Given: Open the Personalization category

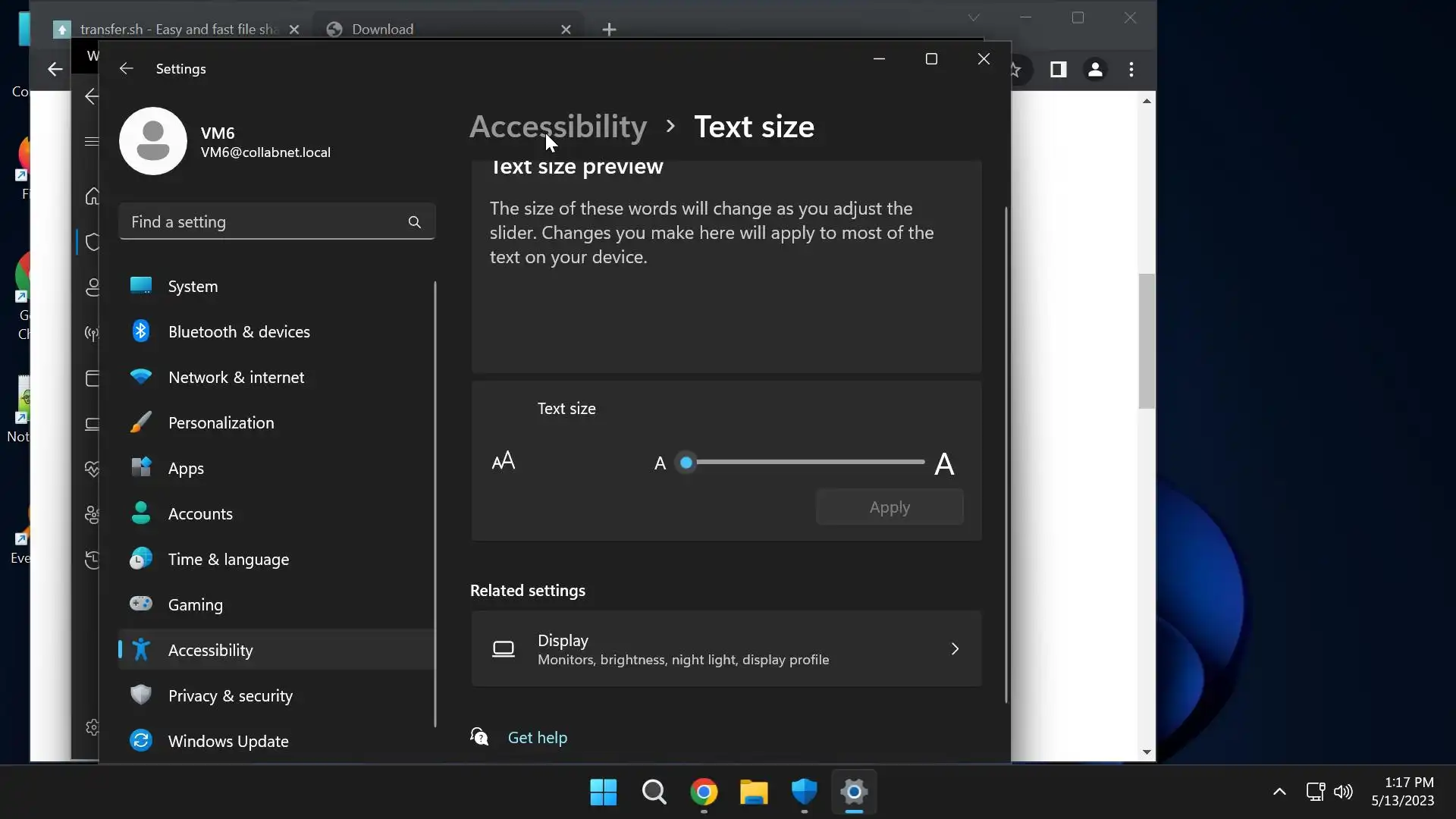Looking at the screenshot, I should click(x=221, y=423).
